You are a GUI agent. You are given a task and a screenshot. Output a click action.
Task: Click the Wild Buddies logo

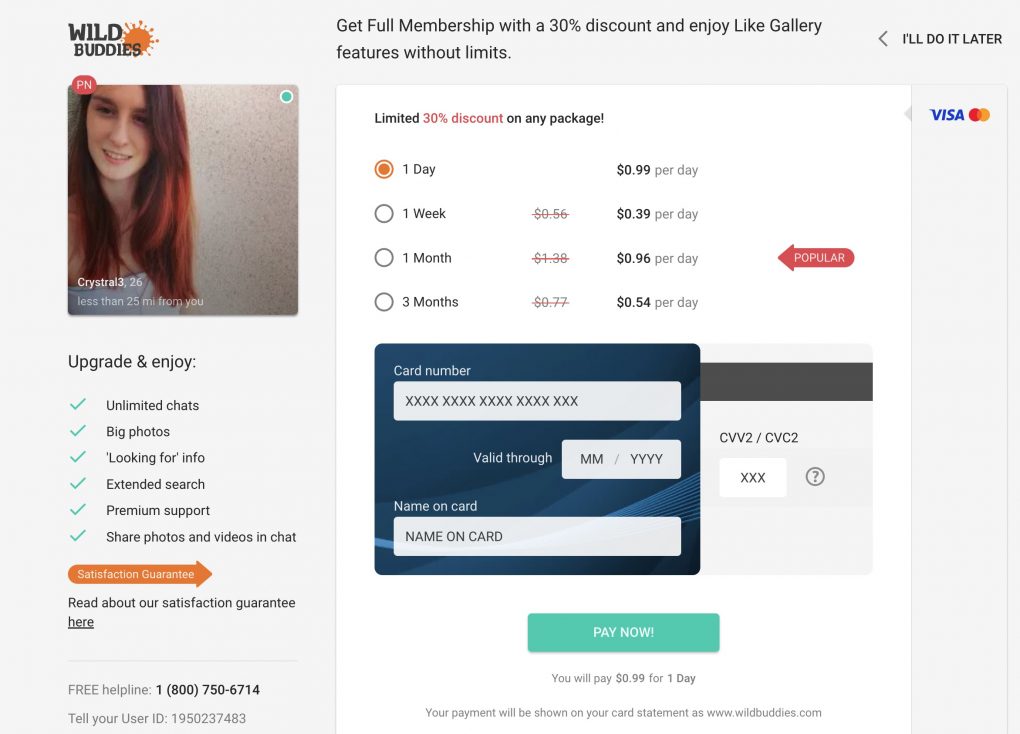(x=112, y=40)
